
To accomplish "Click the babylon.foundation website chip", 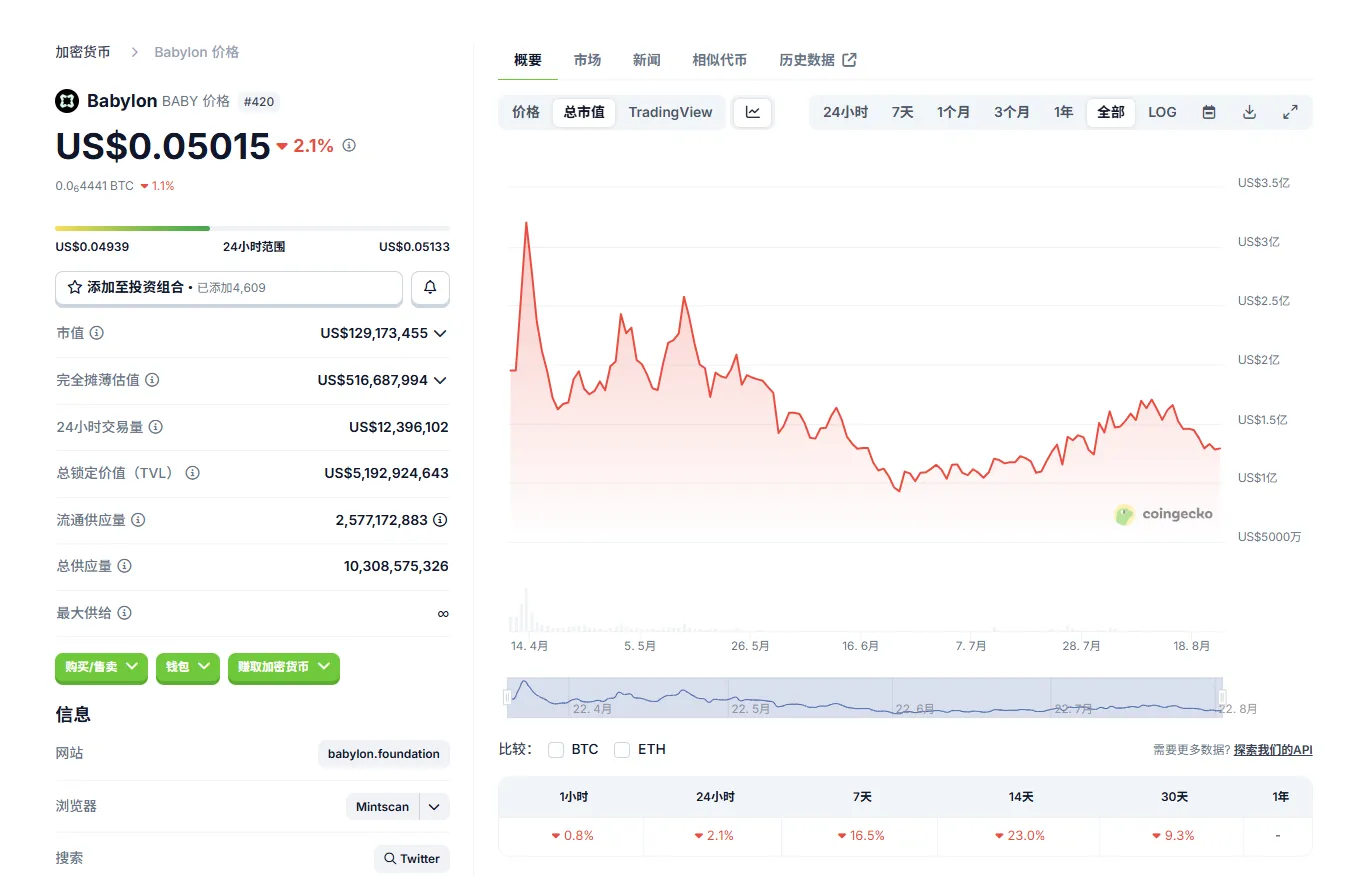I will tap(383, 754).
